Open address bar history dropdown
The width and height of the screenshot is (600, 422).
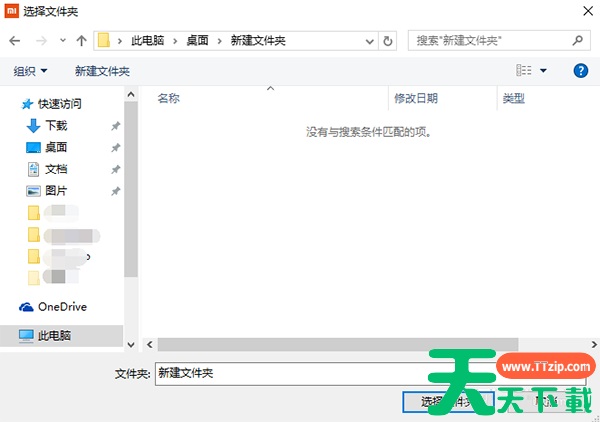tap(369, 41)
